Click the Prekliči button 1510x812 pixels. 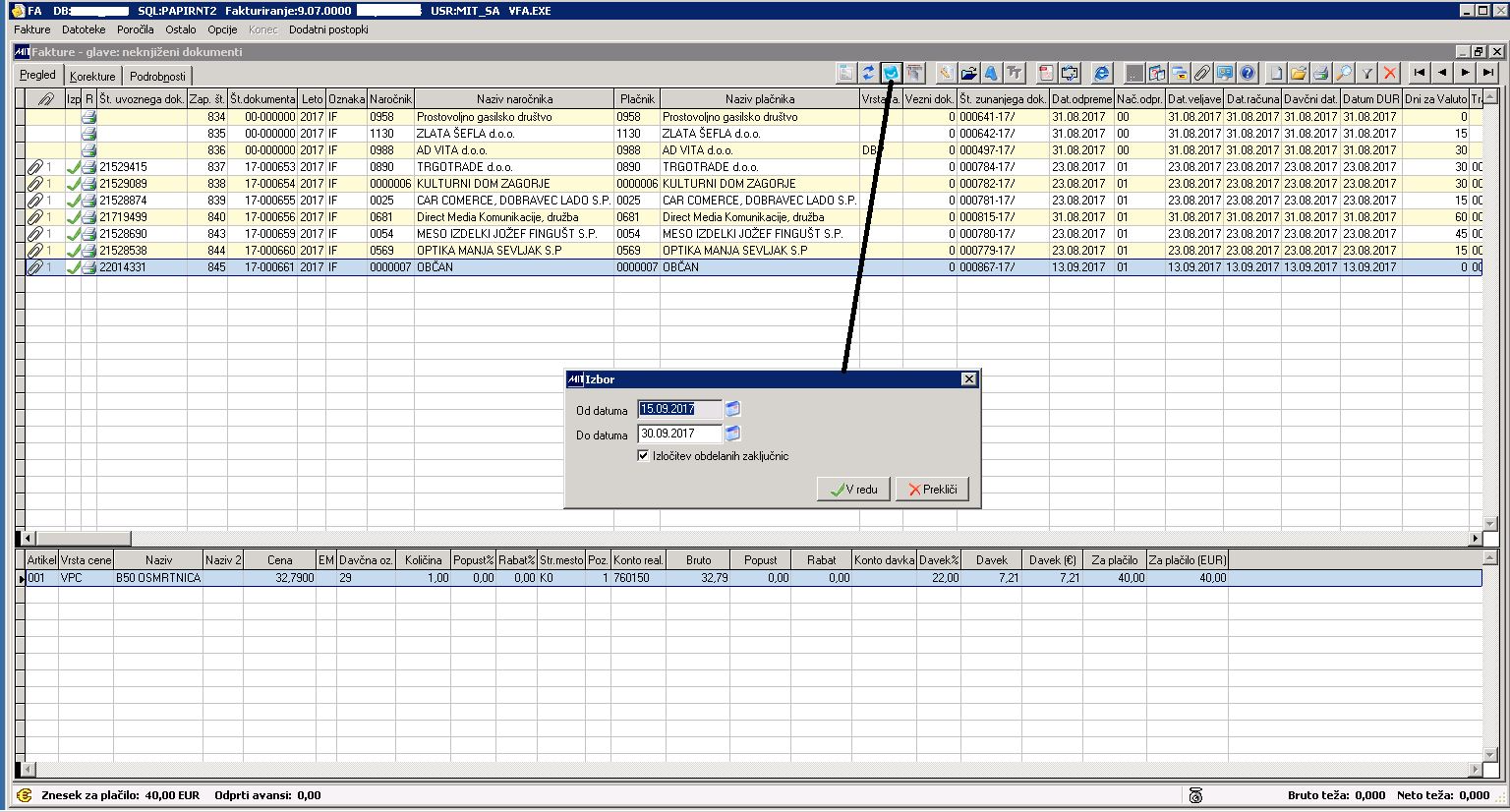(930, 489)
